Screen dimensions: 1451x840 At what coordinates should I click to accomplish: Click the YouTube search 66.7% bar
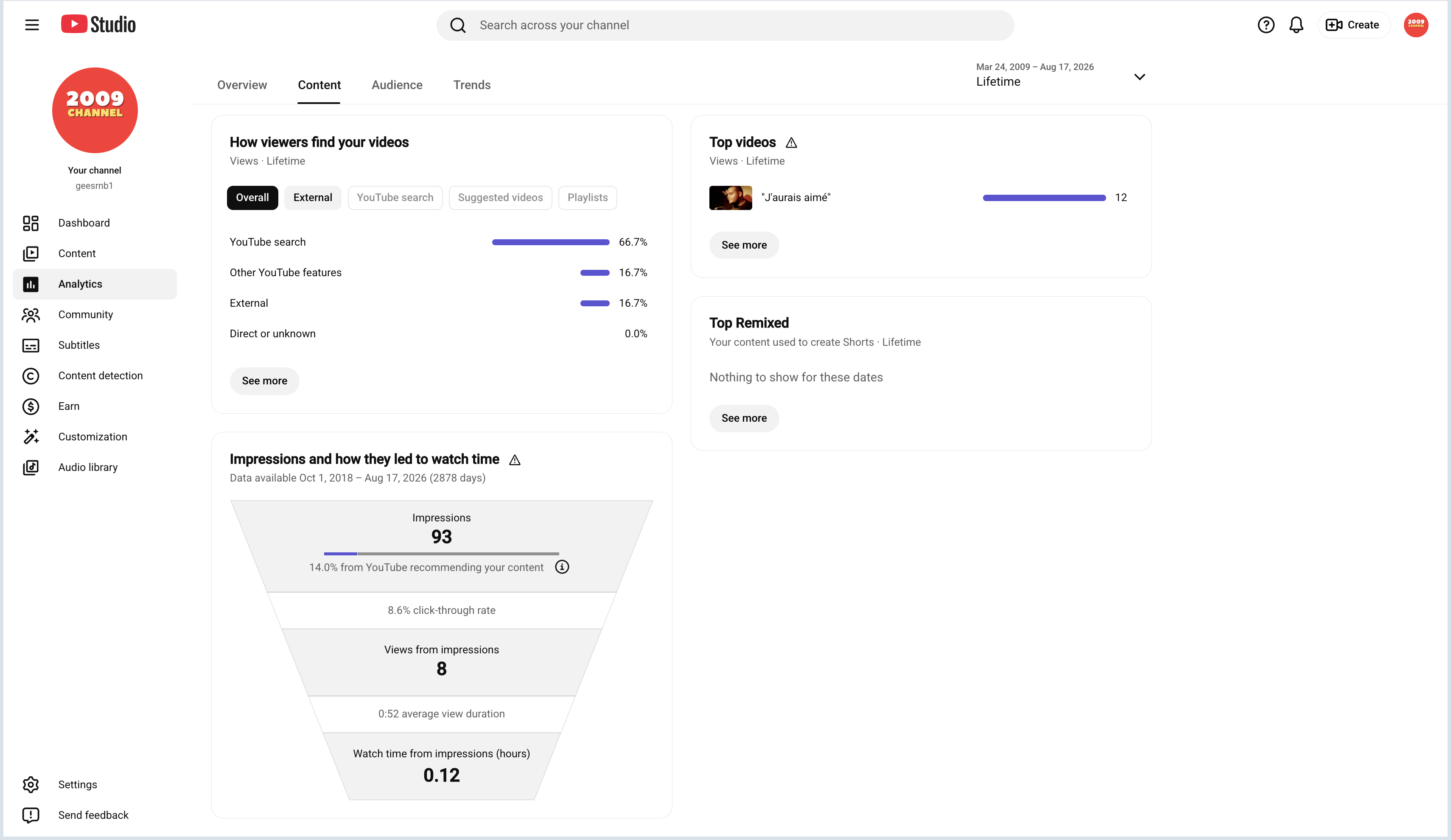coord(550,242)
